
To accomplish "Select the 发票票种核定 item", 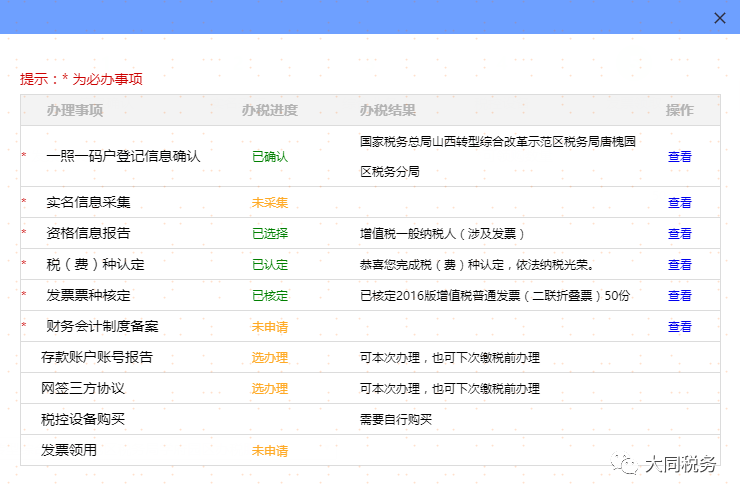I will pos(88,295).
